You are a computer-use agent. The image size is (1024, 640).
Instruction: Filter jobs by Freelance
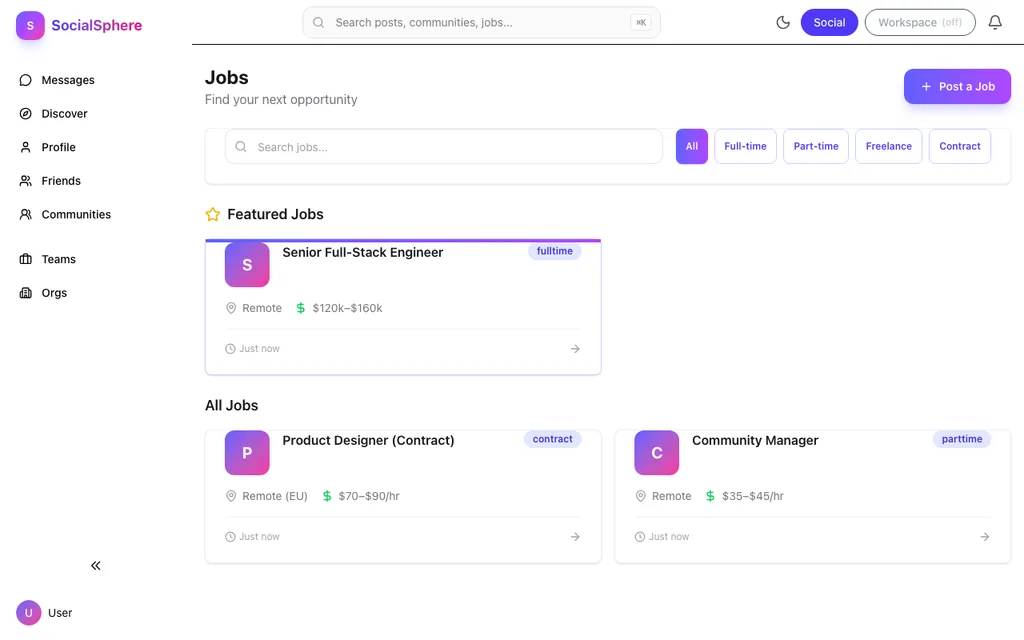tap(889, 146)
